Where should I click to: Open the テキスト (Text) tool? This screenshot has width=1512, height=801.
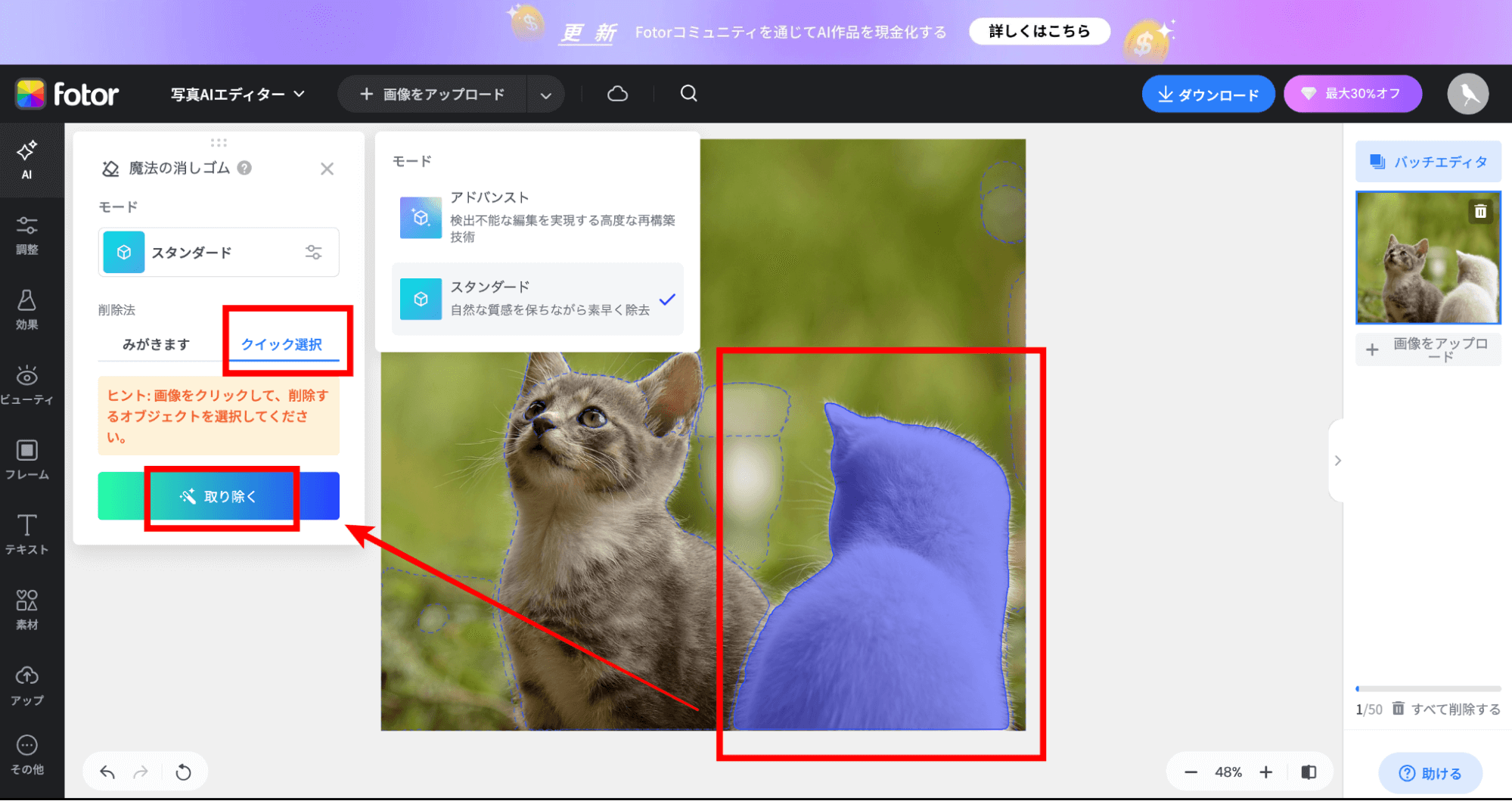26,535
